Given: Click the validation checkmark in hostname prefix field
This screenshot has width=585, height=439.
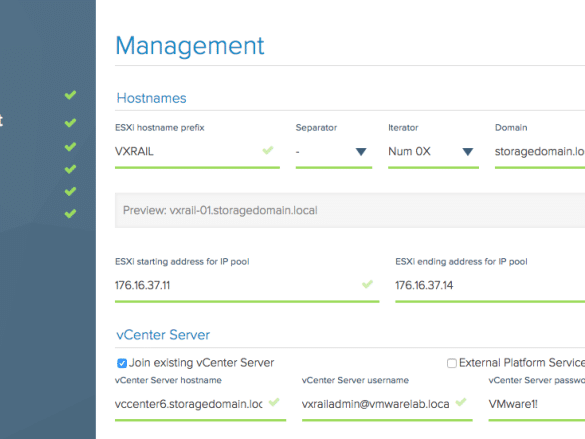Looking at the screenshot, I should 268,150.
